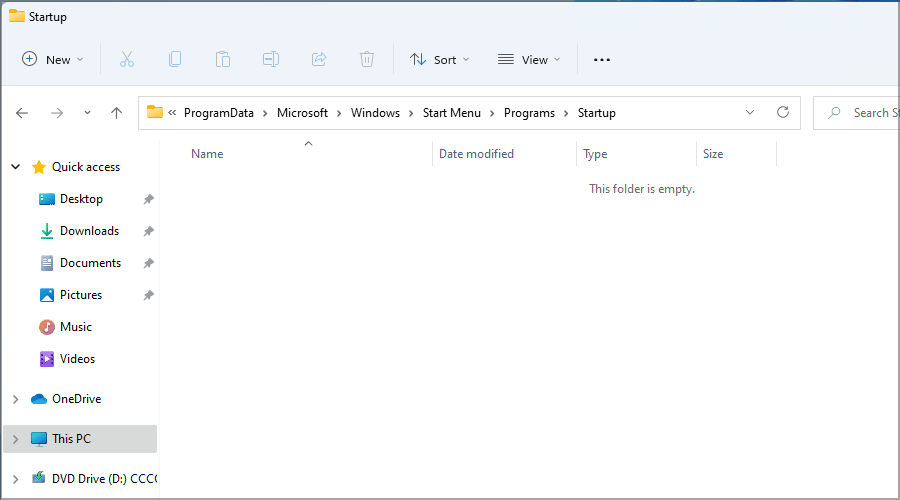
Task: Open Downloads in Quick access
Action: [89, 231]
